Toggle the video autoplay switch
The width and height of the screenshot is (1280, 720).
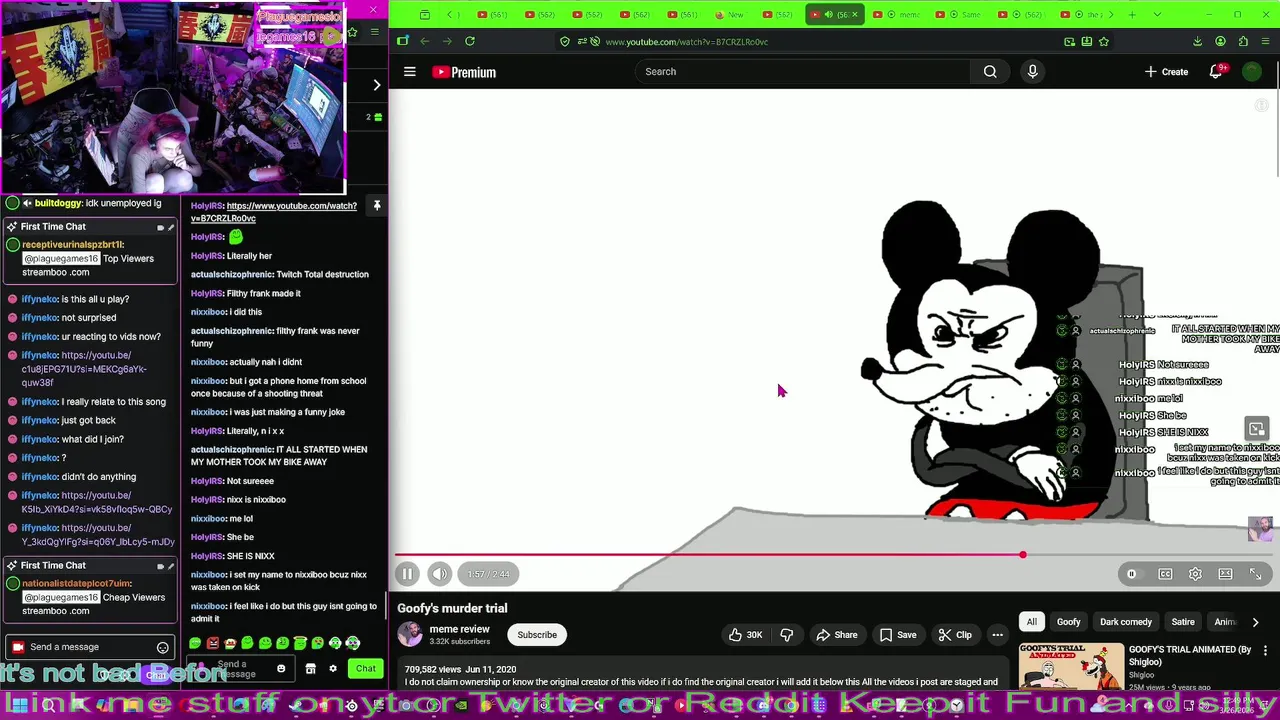point(1132,574)
